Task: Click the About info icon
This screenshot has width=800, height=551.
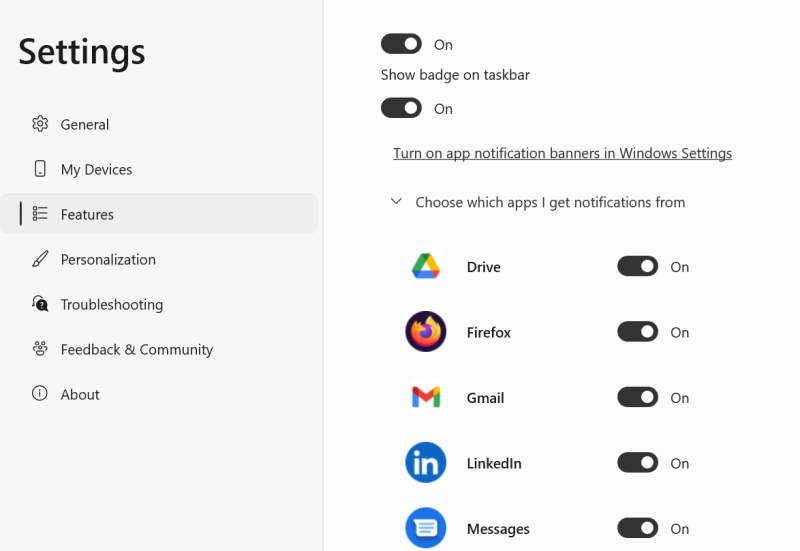Action: pos(40,393)
